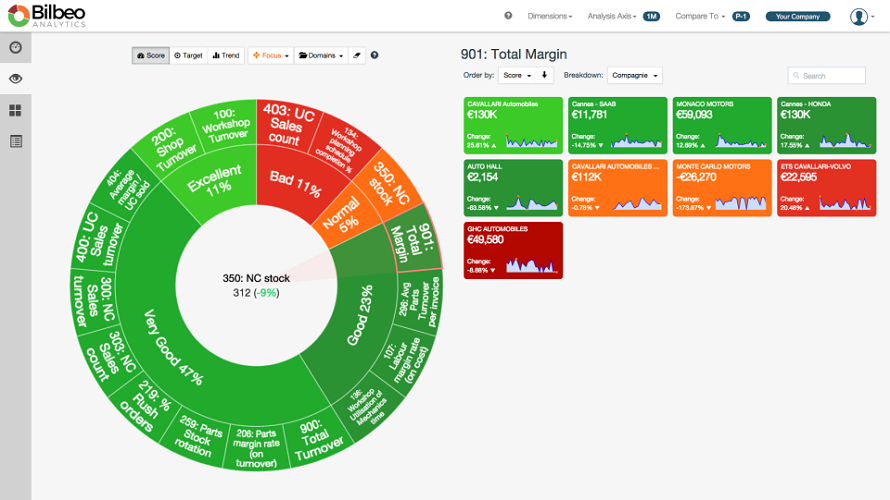Click the Your Company button
The height and width of the screenshot is (500, 890).
pyautogui.click(x=797, y=16)
